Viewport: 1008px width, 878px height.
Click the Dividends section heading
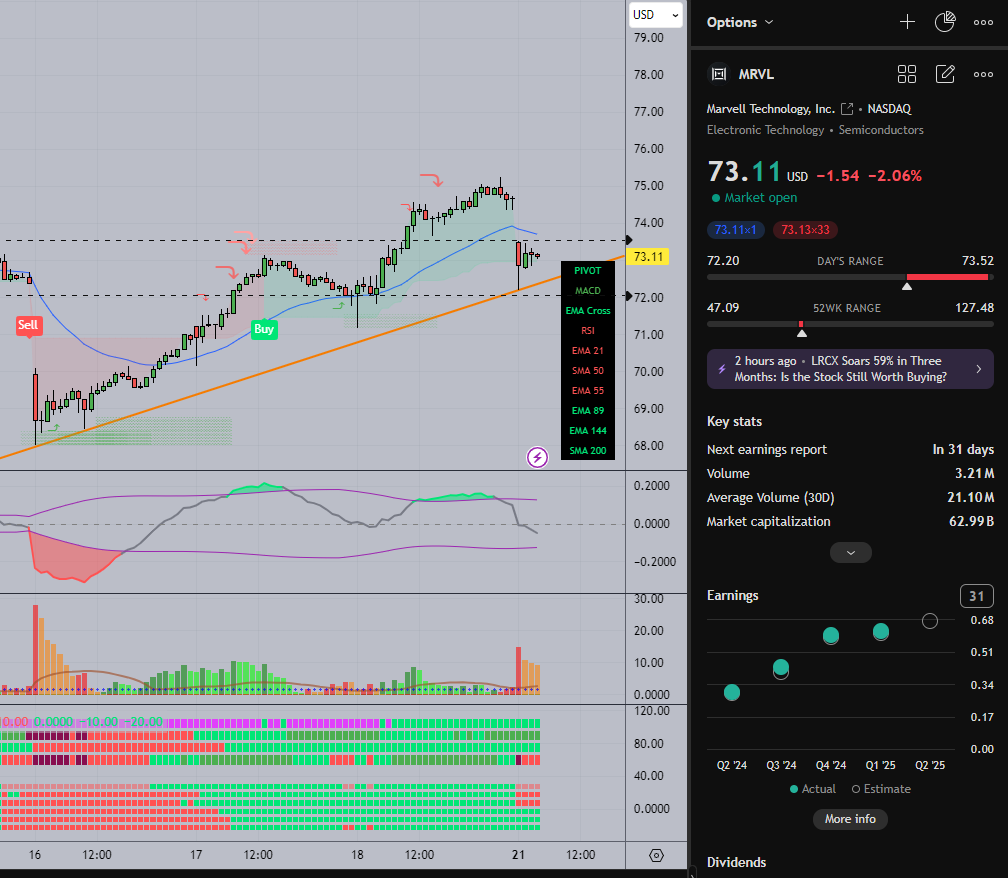[736, 862]
